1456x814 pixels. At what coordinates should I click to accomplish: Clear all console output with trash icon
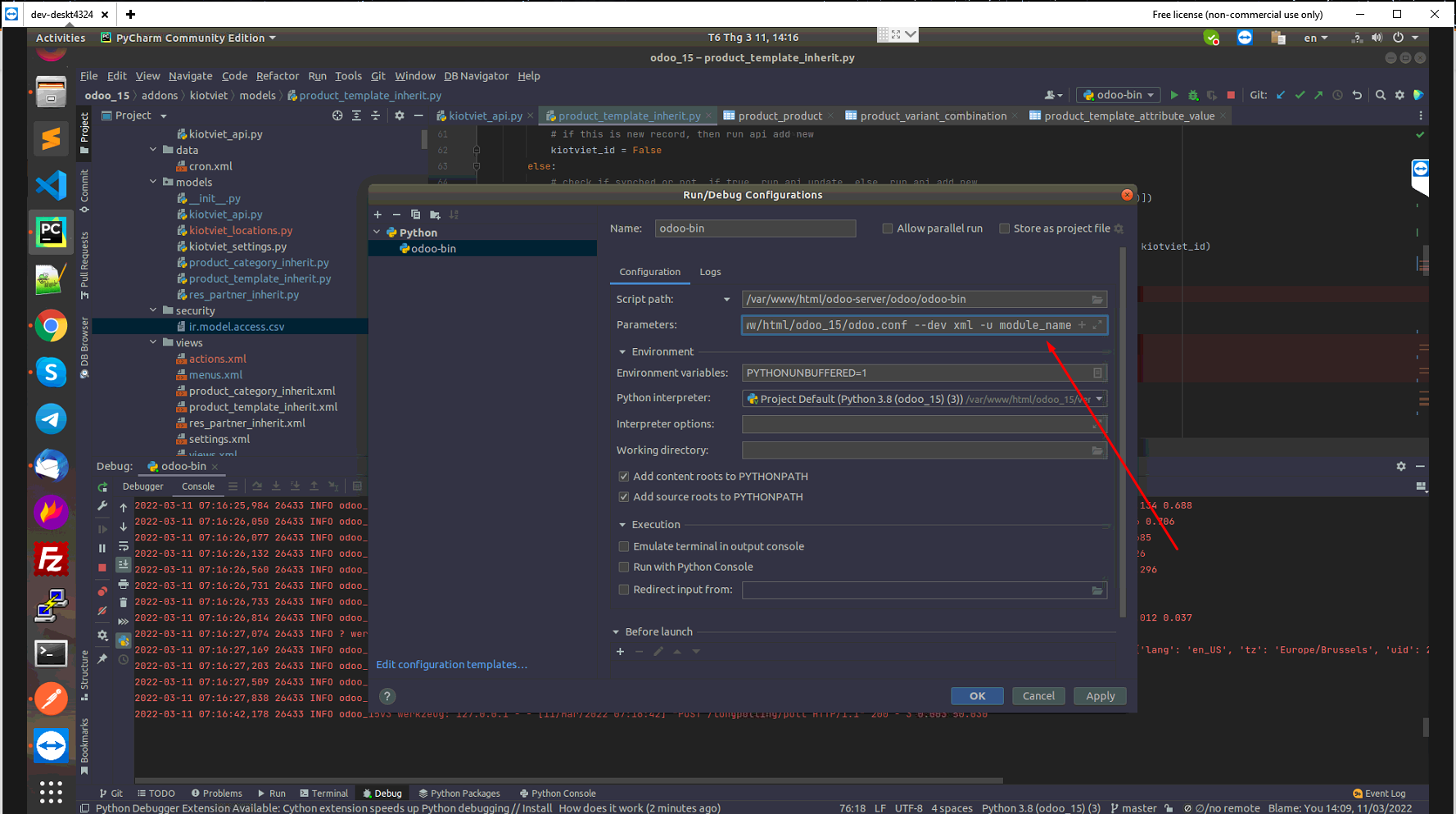[x=124, y=603]
